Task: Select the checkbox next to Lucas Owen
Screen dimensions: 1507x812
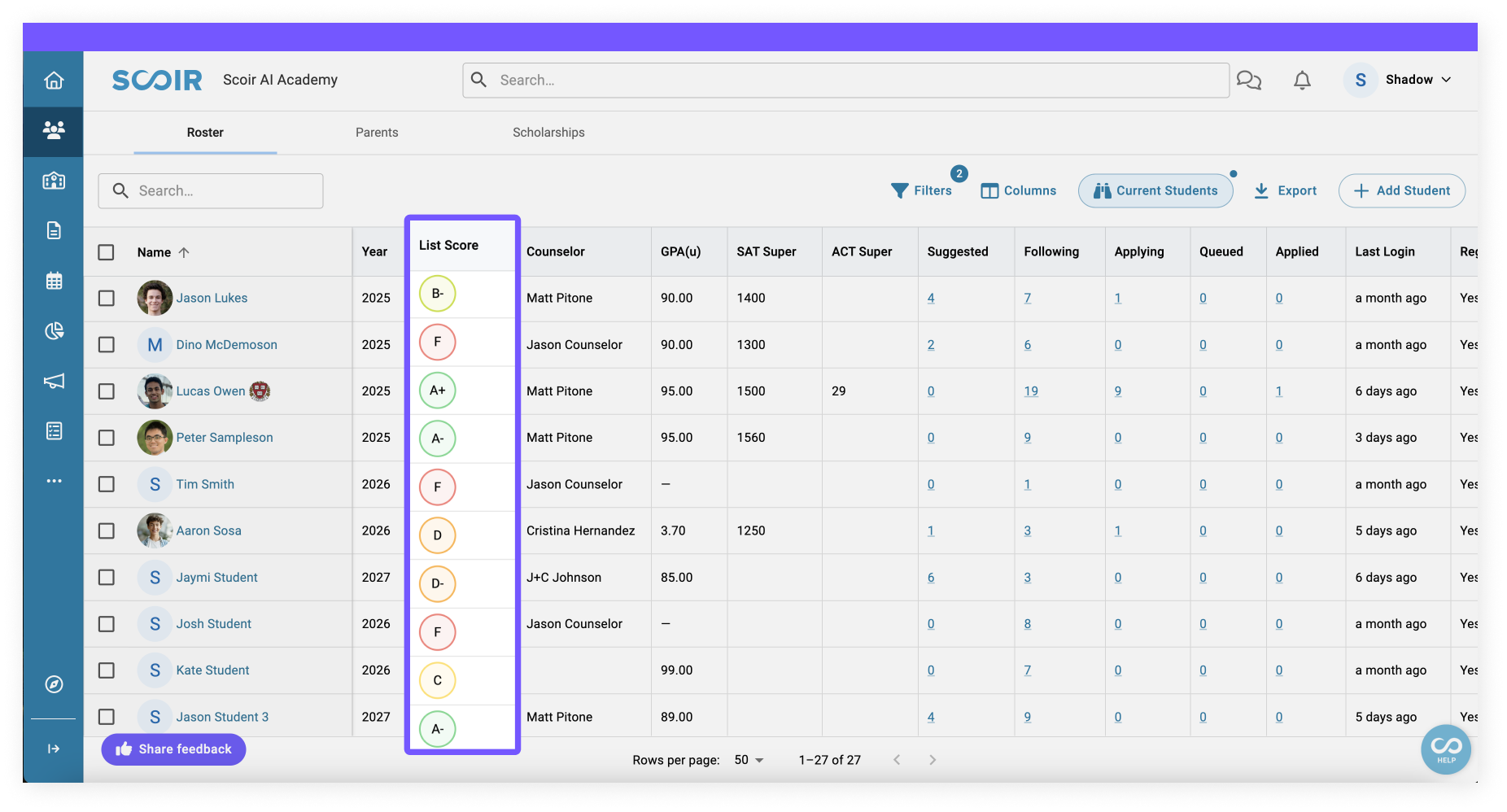Action: (x=107, y=391)
